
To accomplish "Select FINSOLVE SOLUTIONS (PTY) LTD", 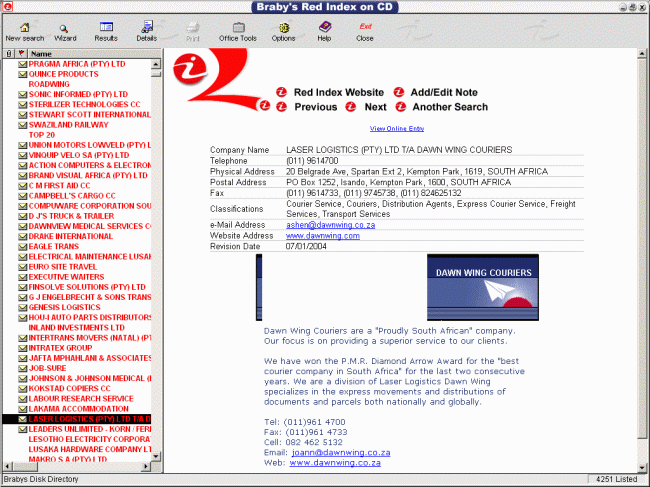I will (87, 287).
